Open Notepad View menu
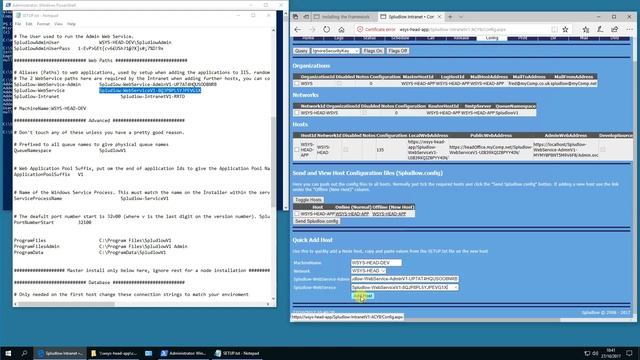640x360 pixels. [58, 24]
